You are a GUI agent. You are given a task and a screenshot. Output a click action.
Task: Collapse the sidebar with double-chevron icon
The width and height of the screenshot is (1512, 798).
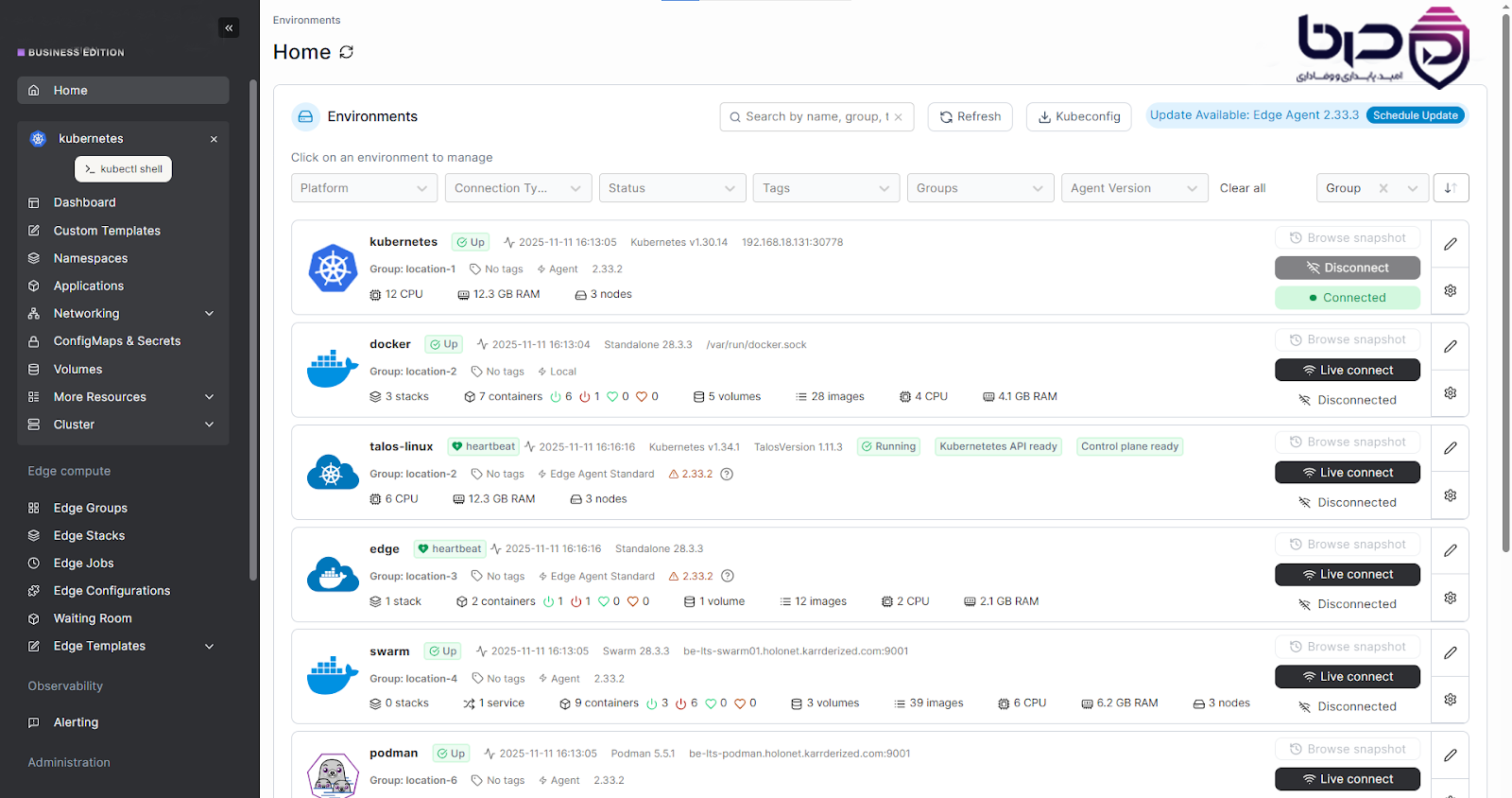pyautogui.click(x=229, y=28)
